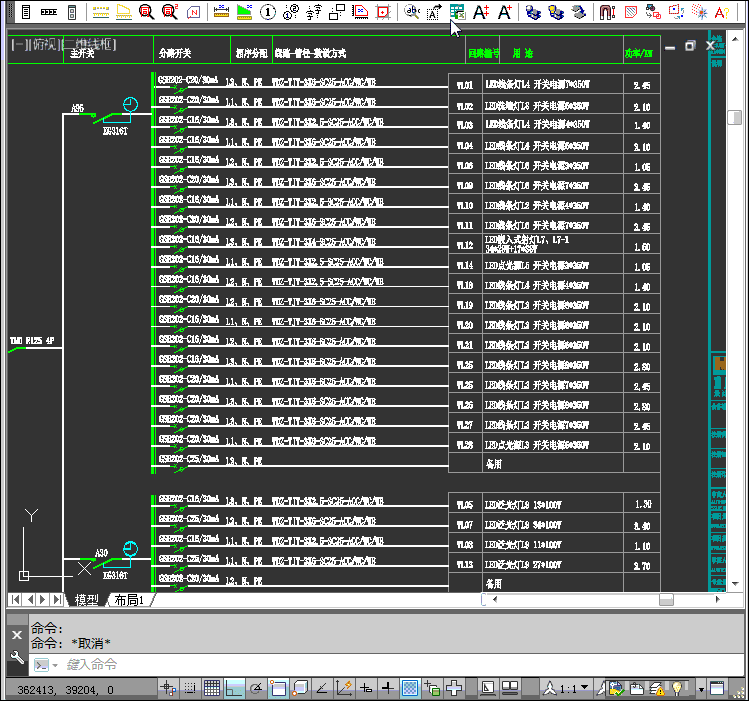The image size is (749, 701).
Task: Open command line customize wrench icon
Action: (x=17, y=657)
